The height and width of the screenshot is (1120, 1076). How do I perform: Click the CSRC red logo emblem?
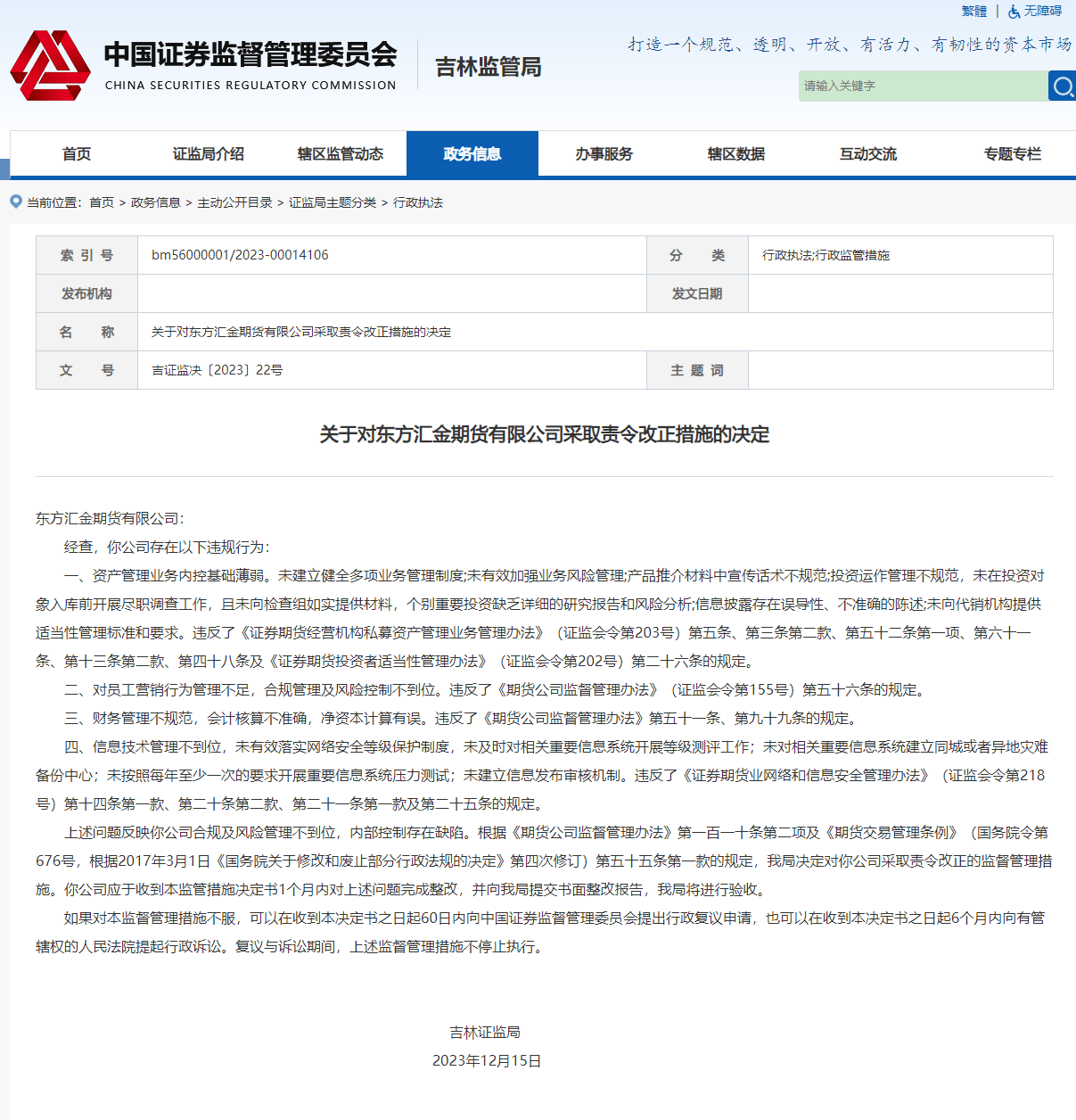point(50,66)
